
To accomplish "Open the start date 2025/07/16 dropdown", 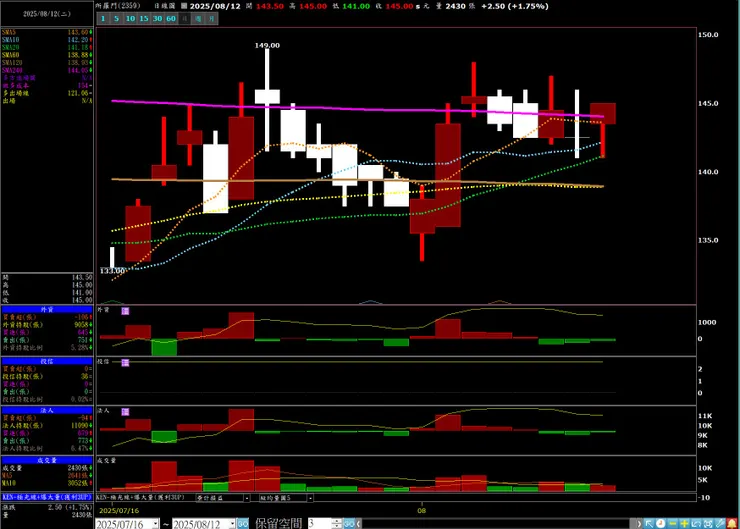I will click(x=155, y=524).
